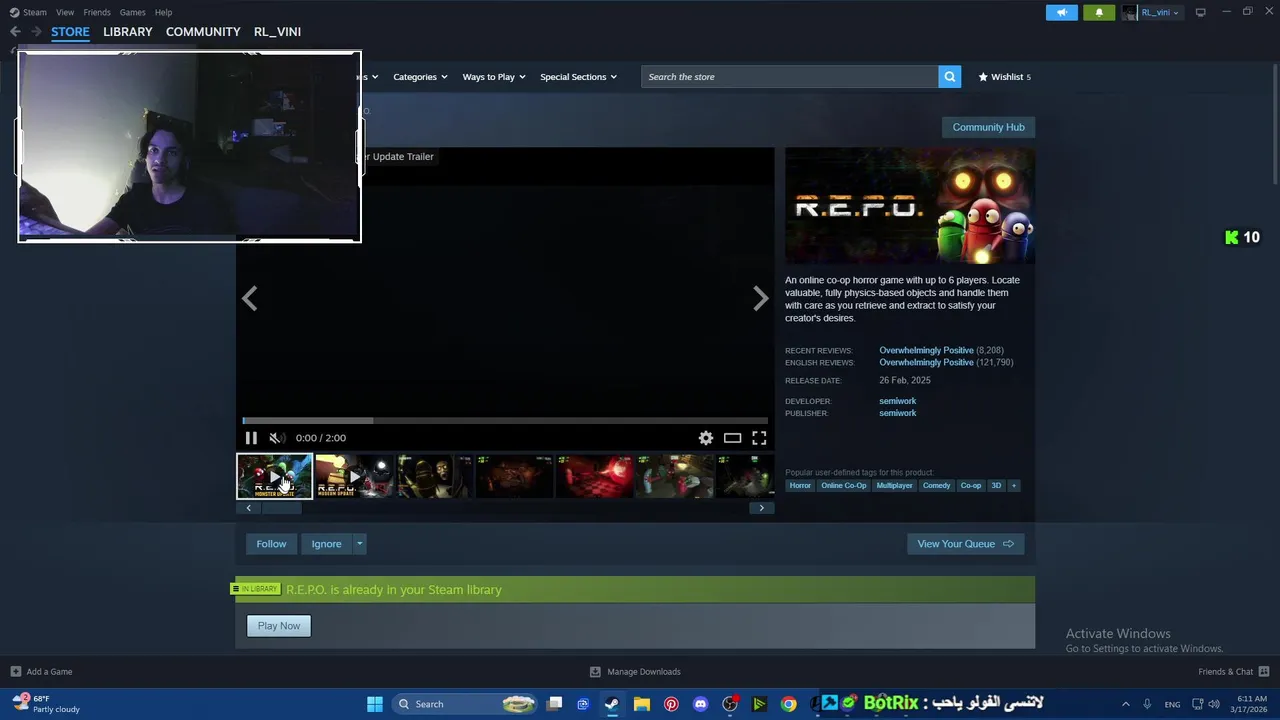Switch trailer to theater mode
1280x720 pixels.
[733, 438]
